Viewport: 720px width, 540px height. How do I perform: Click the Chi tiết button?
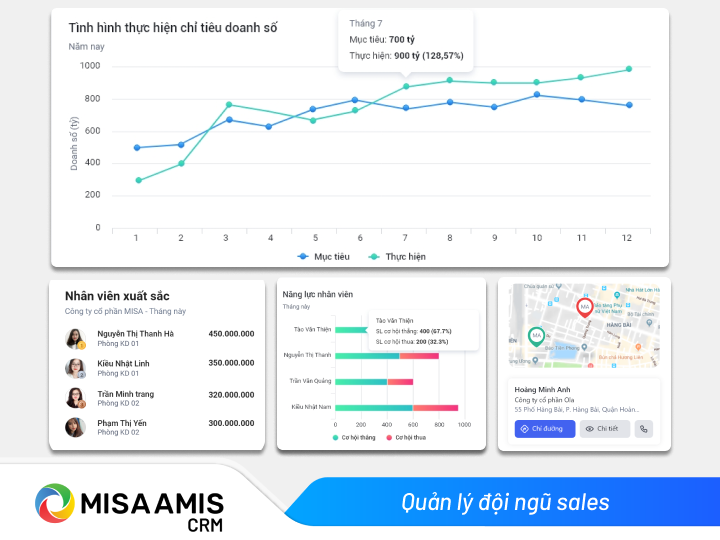pyautogui.click(x=604, y=429)
